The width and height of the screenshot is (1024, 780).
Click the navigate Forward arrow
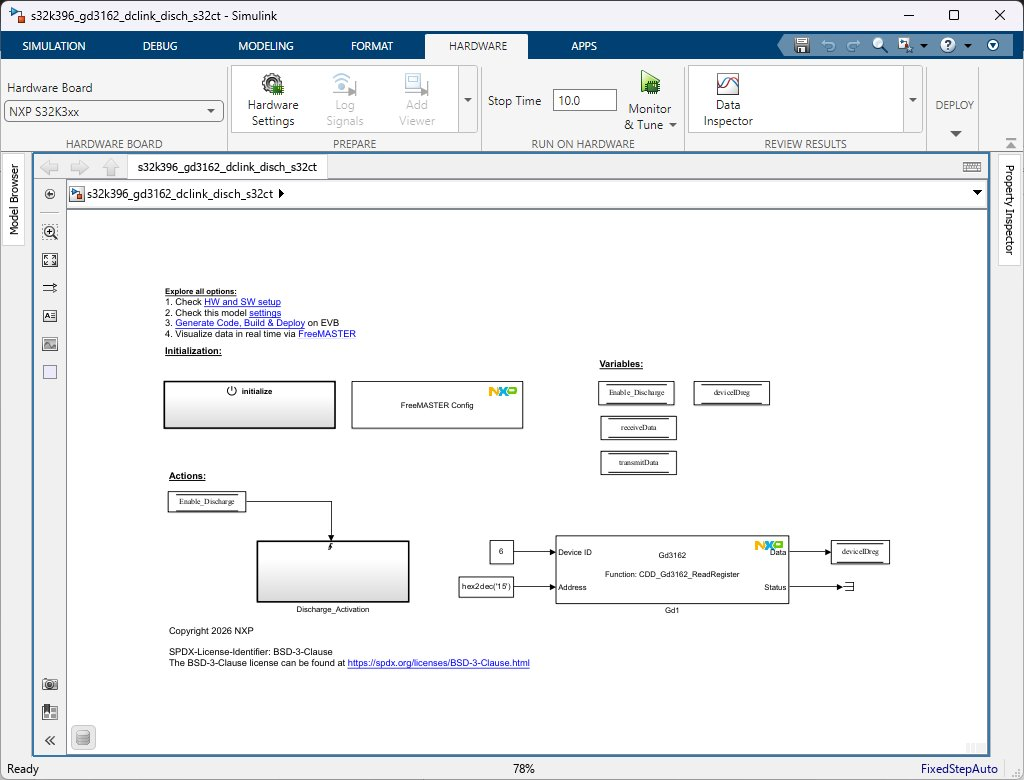80,167
